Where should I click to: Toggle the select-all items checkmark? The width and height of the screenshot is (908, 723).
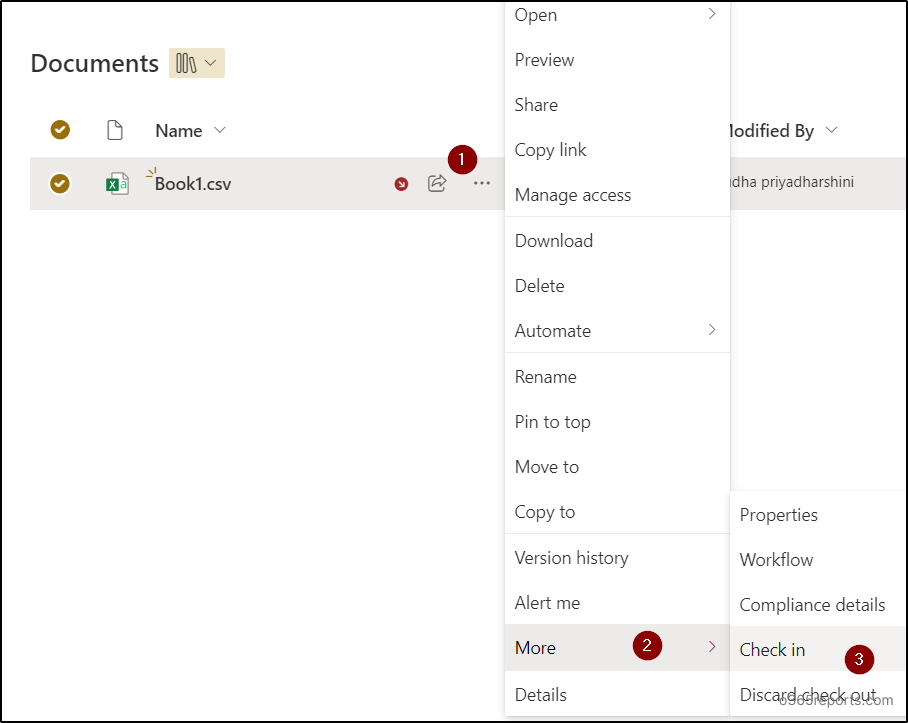pos(60,130)
